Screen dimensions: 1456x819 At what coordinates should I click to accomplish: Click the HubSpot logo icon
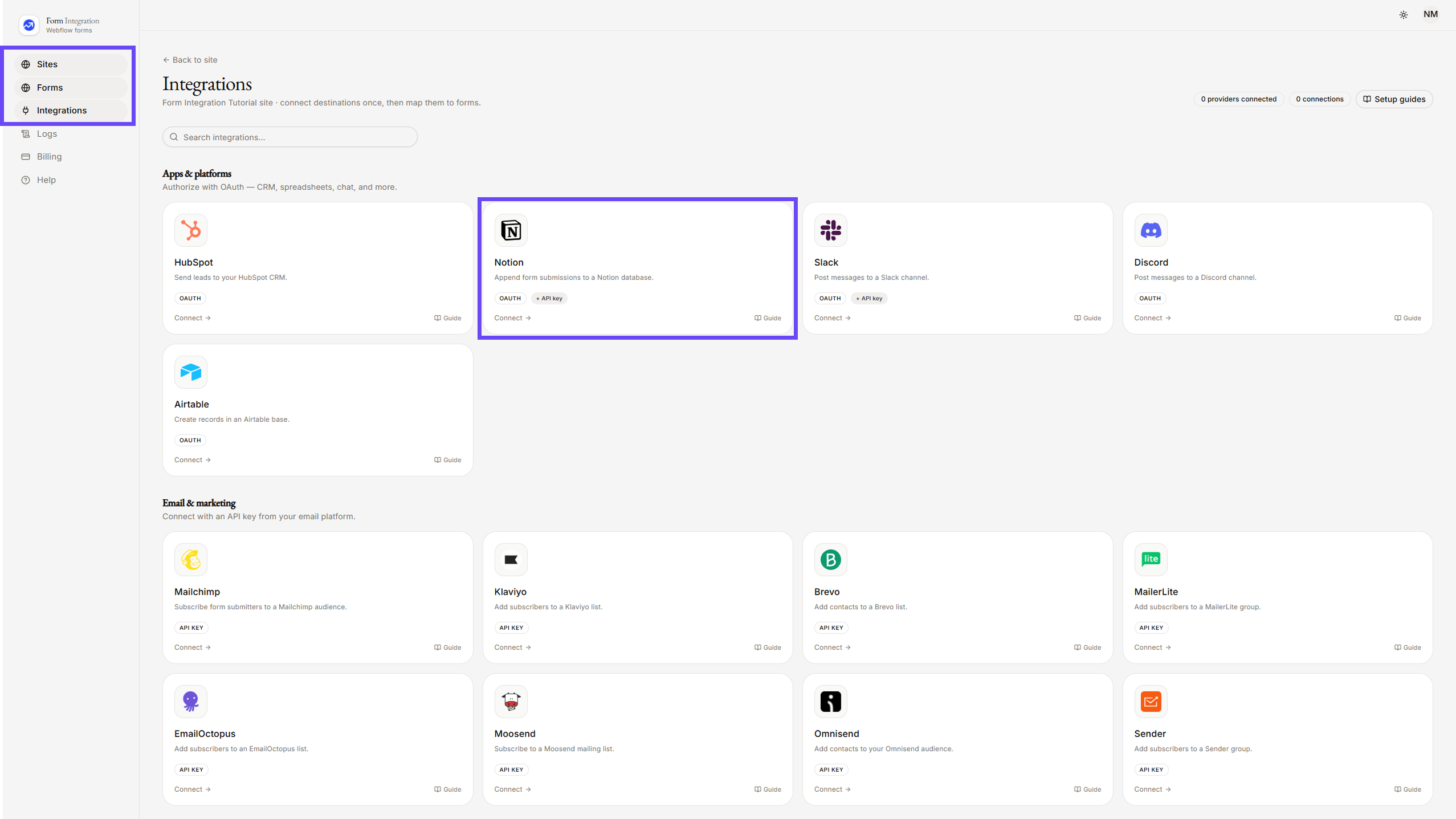[x=191, y=230]
